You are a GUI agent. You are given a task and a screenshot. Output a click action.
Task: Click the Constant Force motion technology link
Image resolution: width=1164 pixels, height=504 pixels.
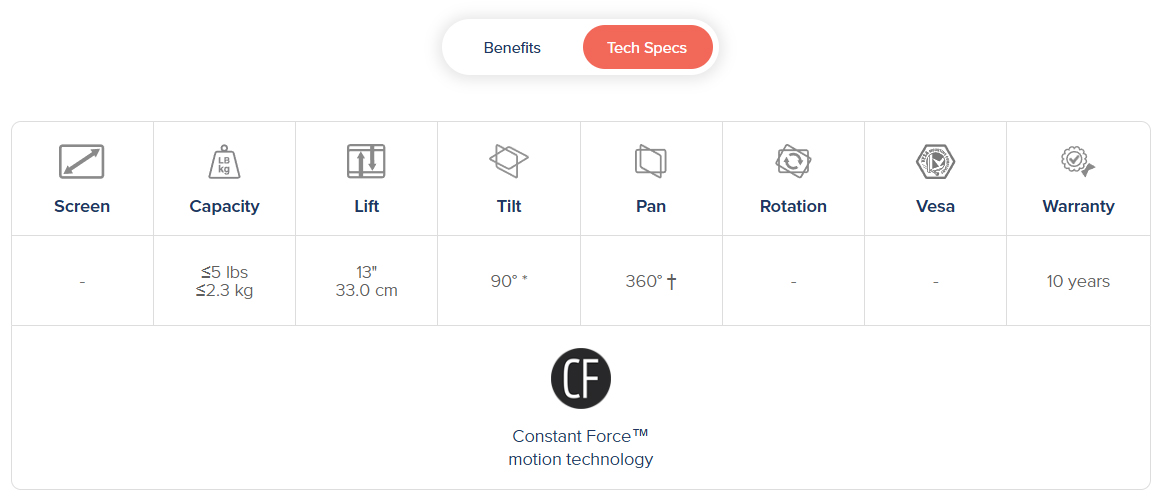click(x=580, y=448)
